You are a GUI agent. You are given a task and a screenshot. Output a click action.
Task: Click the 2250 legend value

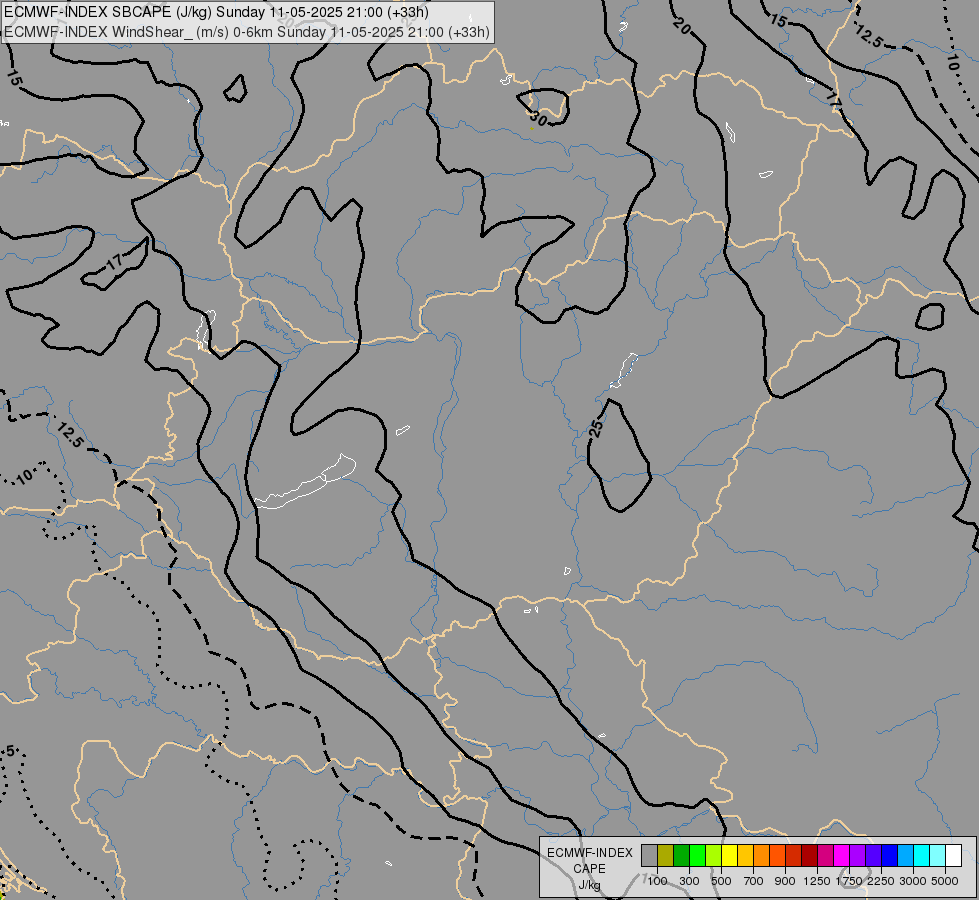coord(881,881)
